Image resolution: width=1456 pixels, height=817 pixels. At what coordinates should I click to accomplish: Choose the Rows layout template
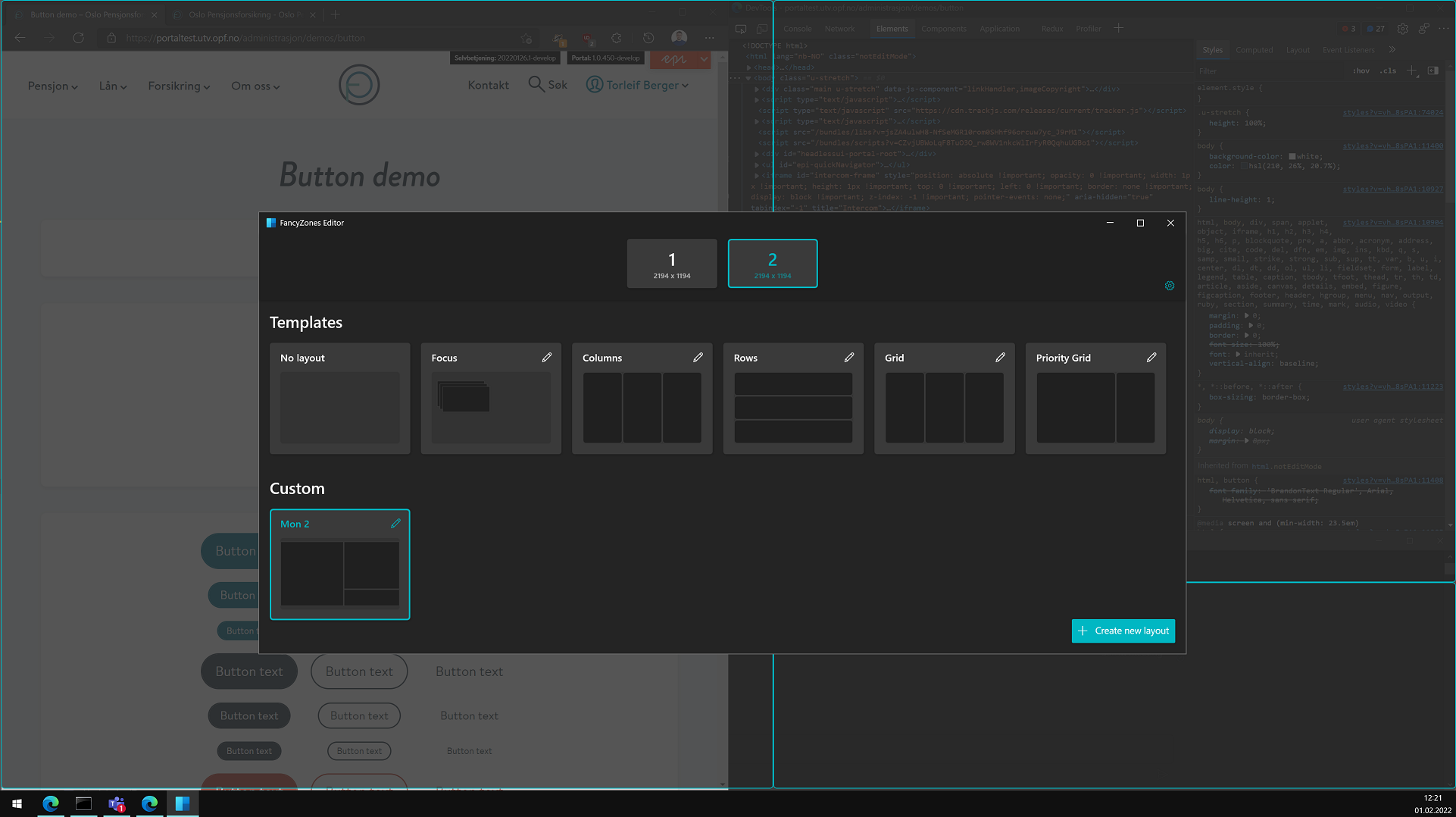[x=793, y=399]
